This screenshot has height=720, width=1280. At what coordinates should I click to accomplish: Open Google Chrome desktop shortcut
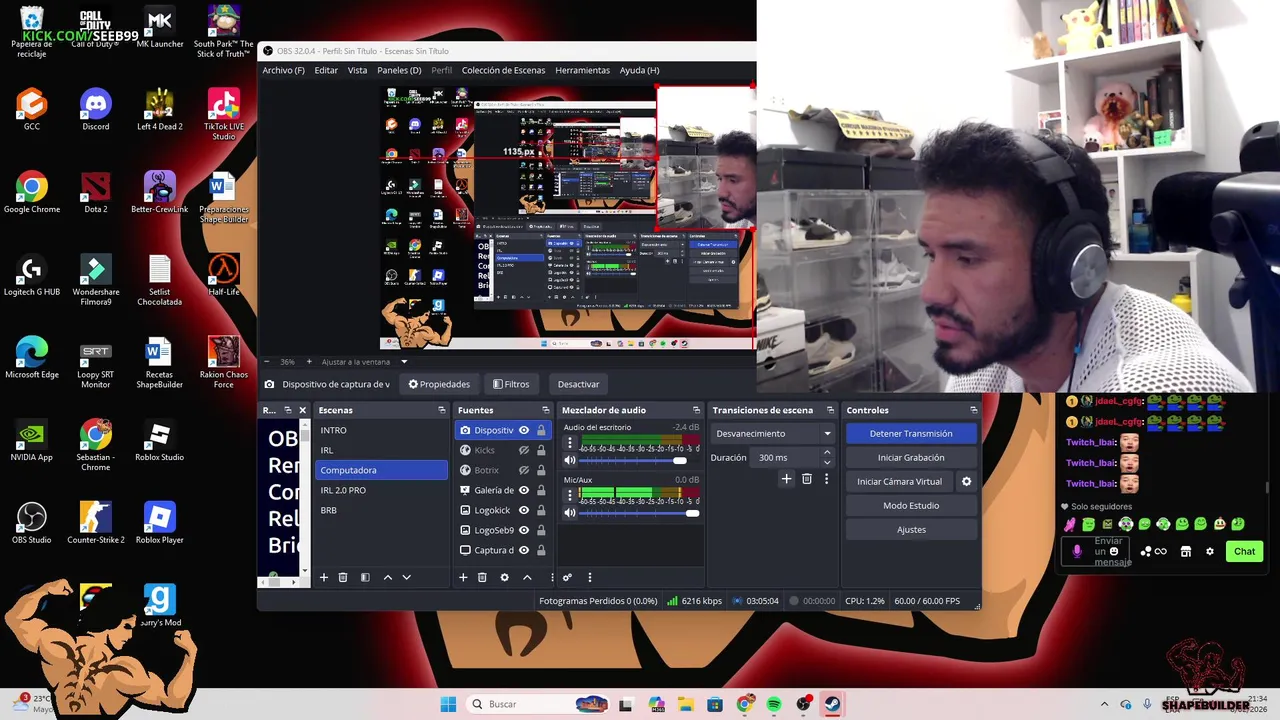point(32,193)
